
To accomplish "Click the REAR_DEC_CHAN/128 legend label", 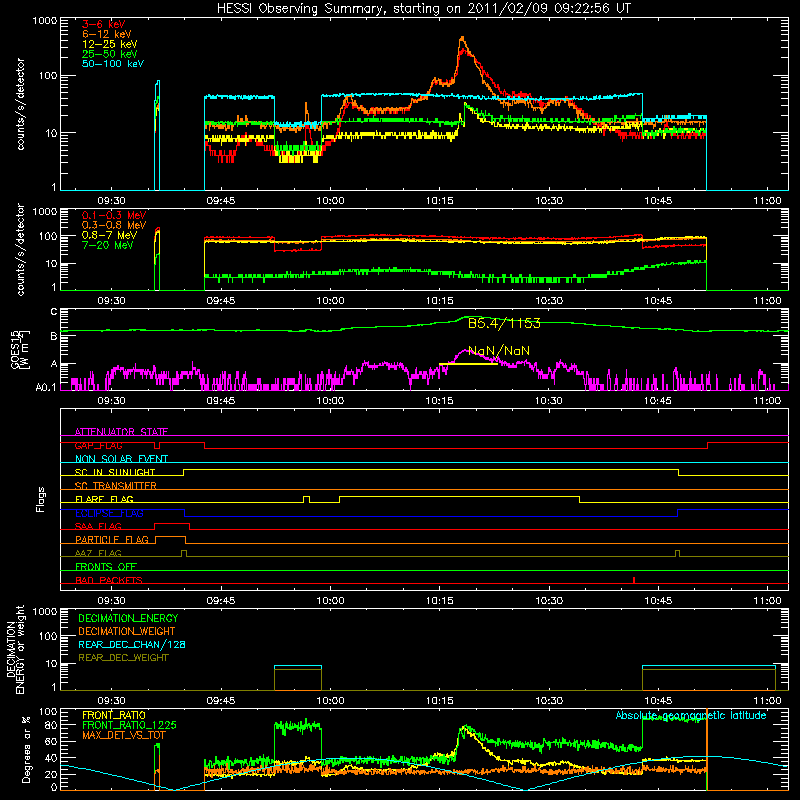I will [132, 644].
